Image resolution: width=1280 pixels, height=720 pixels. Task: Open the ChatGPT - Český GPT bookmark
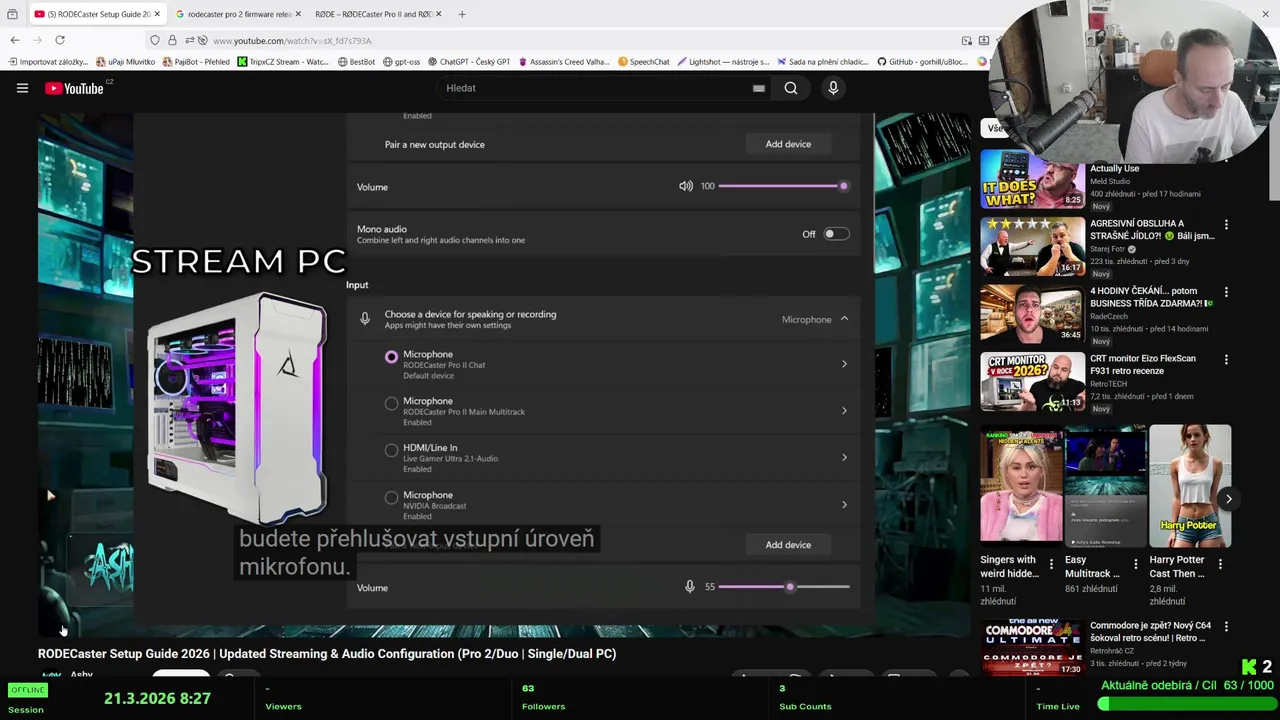[x=469, y=61]
